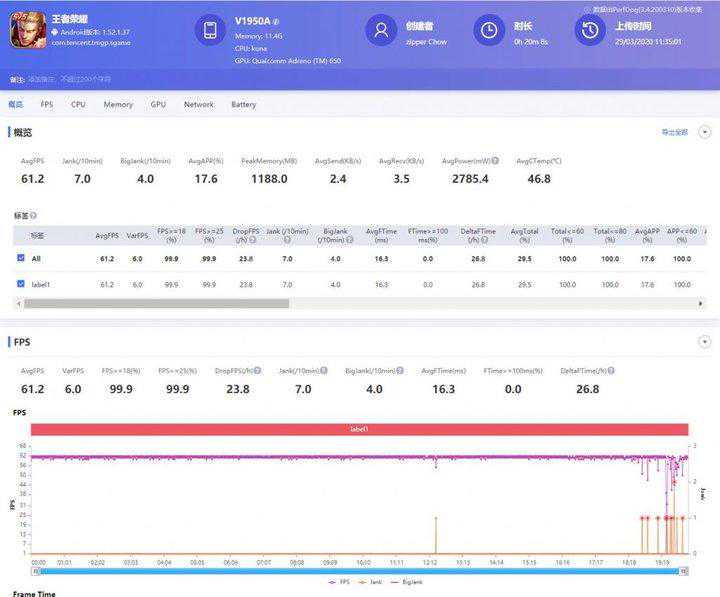
Task: Toggle the FPS legend marker in chart
Action: pyautogui.click(x=333, y=579)
